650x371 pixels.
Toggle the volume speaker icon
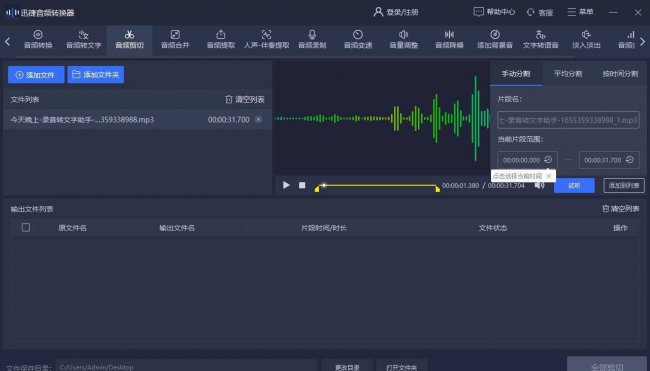pyautogui.click(x=539, y=185)
